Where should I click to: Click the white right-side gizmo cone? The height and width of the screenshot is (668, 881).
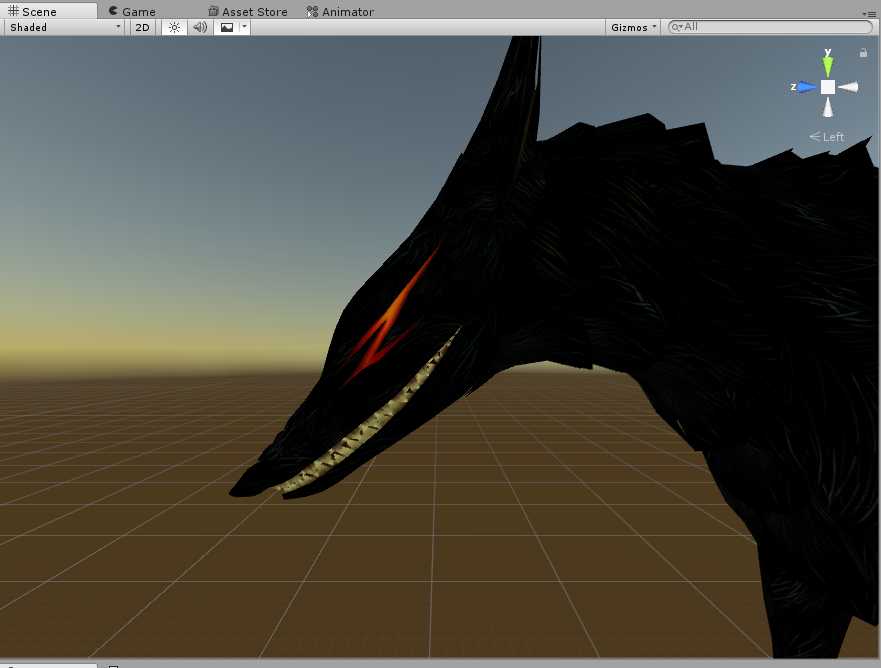point(849,87)
